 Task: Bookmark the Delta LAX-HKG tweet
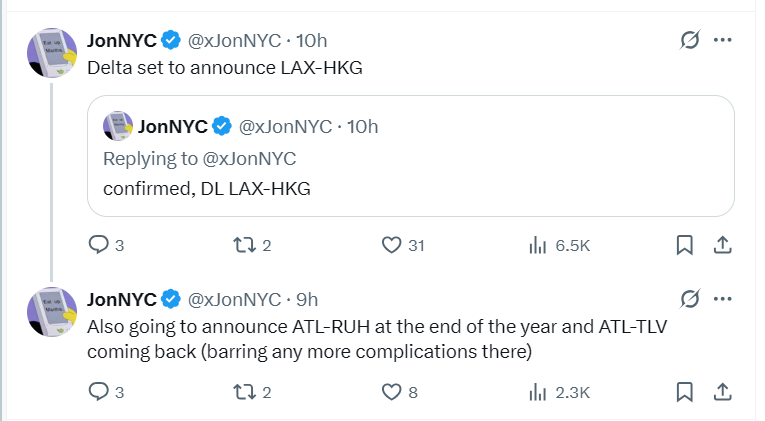[685, 245]
